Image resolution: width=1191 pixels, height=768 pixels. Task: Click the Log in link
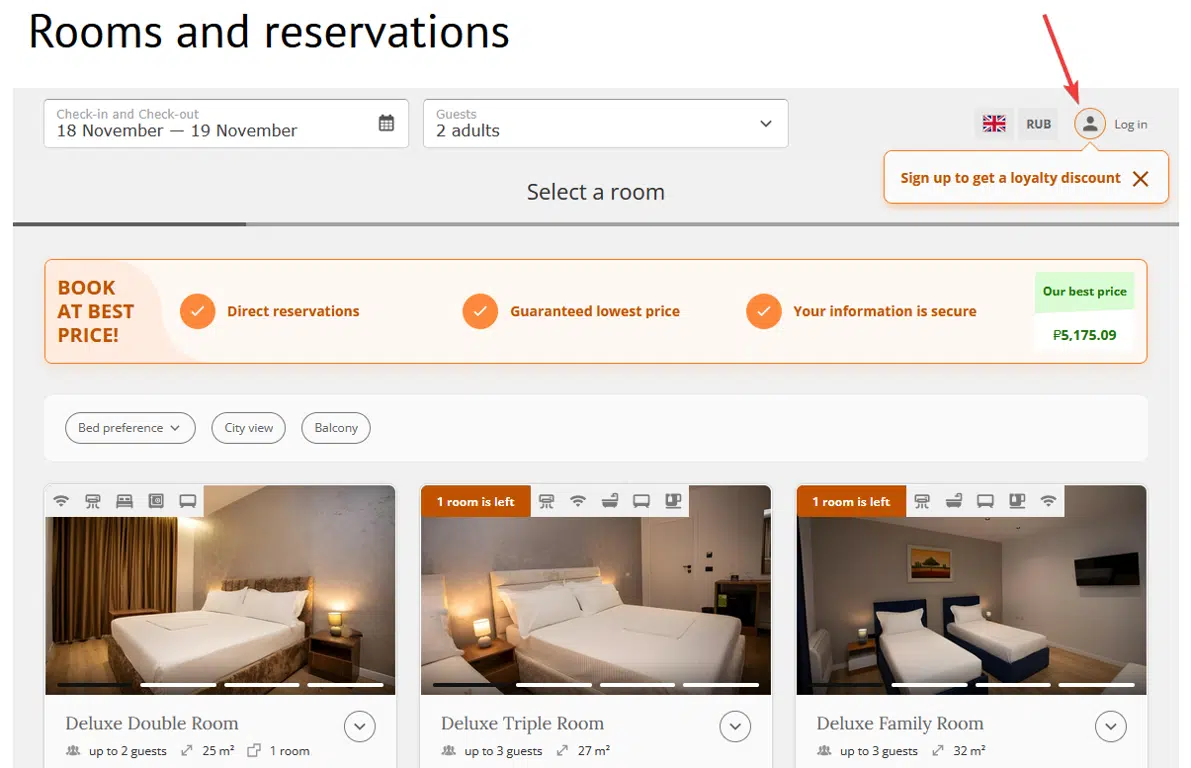[1131, 125]
